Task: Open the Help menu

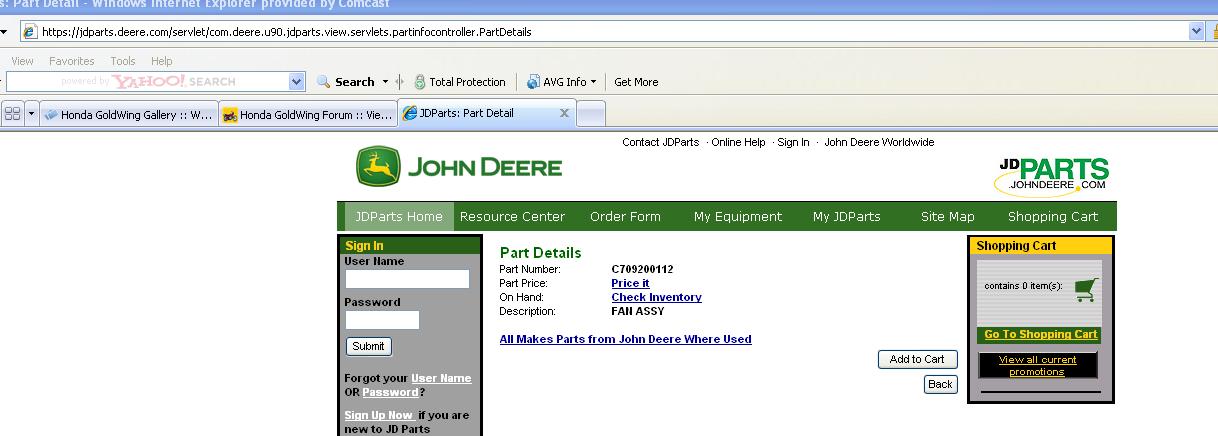Action: click(x=162, y=61)
